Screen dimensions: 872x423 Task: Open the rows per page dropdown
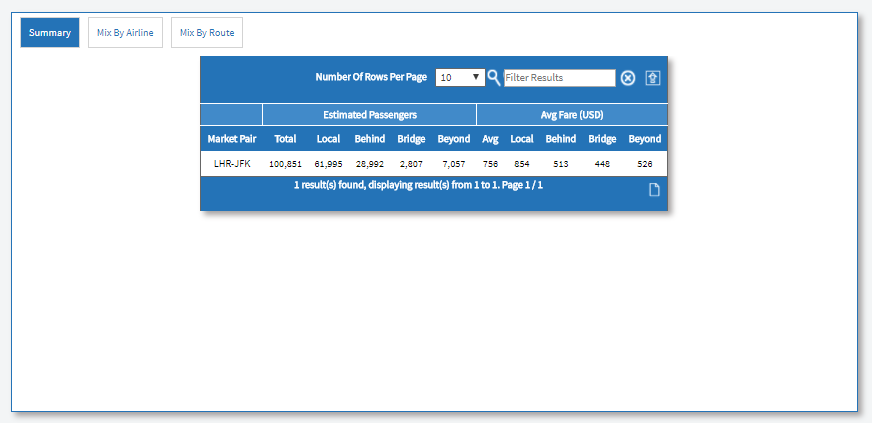pyautogui.click(x=460, y=78)
